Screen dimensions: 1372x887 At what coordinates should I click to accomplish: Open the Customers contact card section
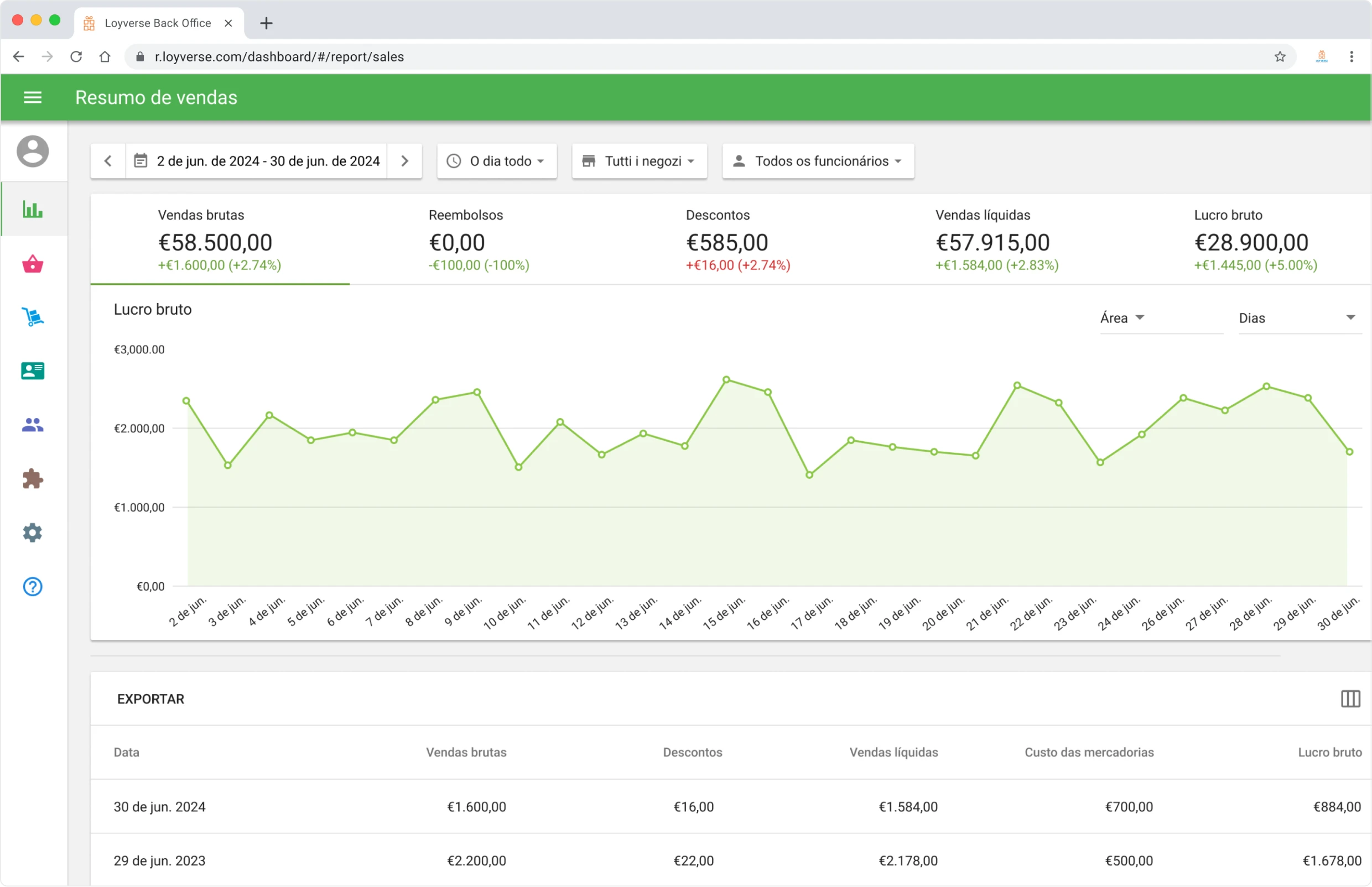click(x=32, y=371)
